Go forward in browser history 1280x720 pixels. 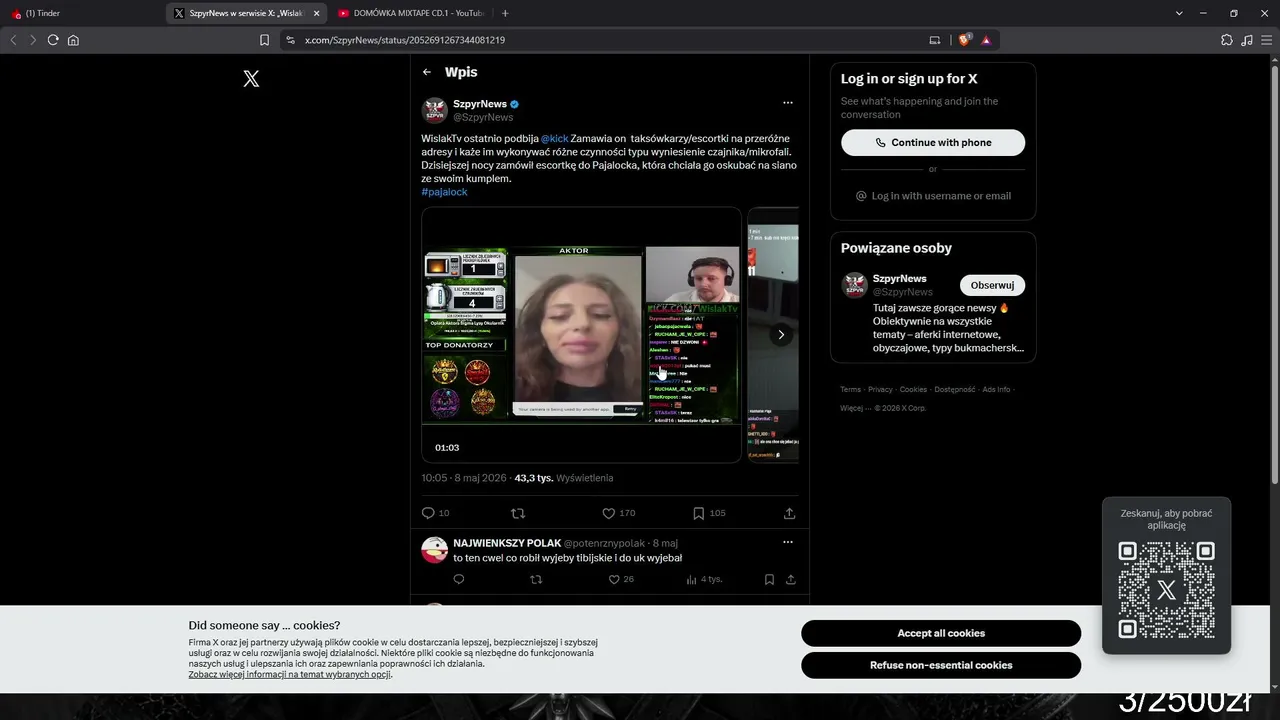33,40
